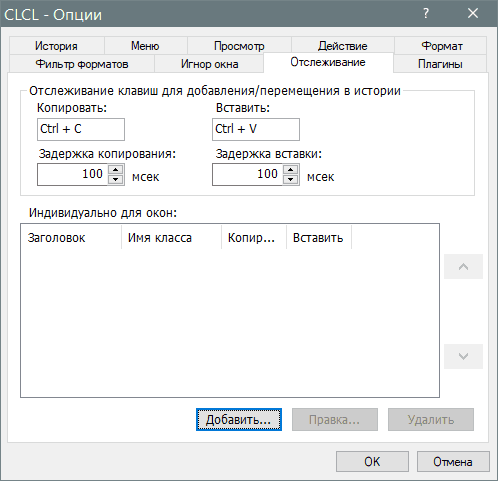Move list item down with chevron button
The height and width of the screenshot is (481, 498).
[x=463, y=356]
